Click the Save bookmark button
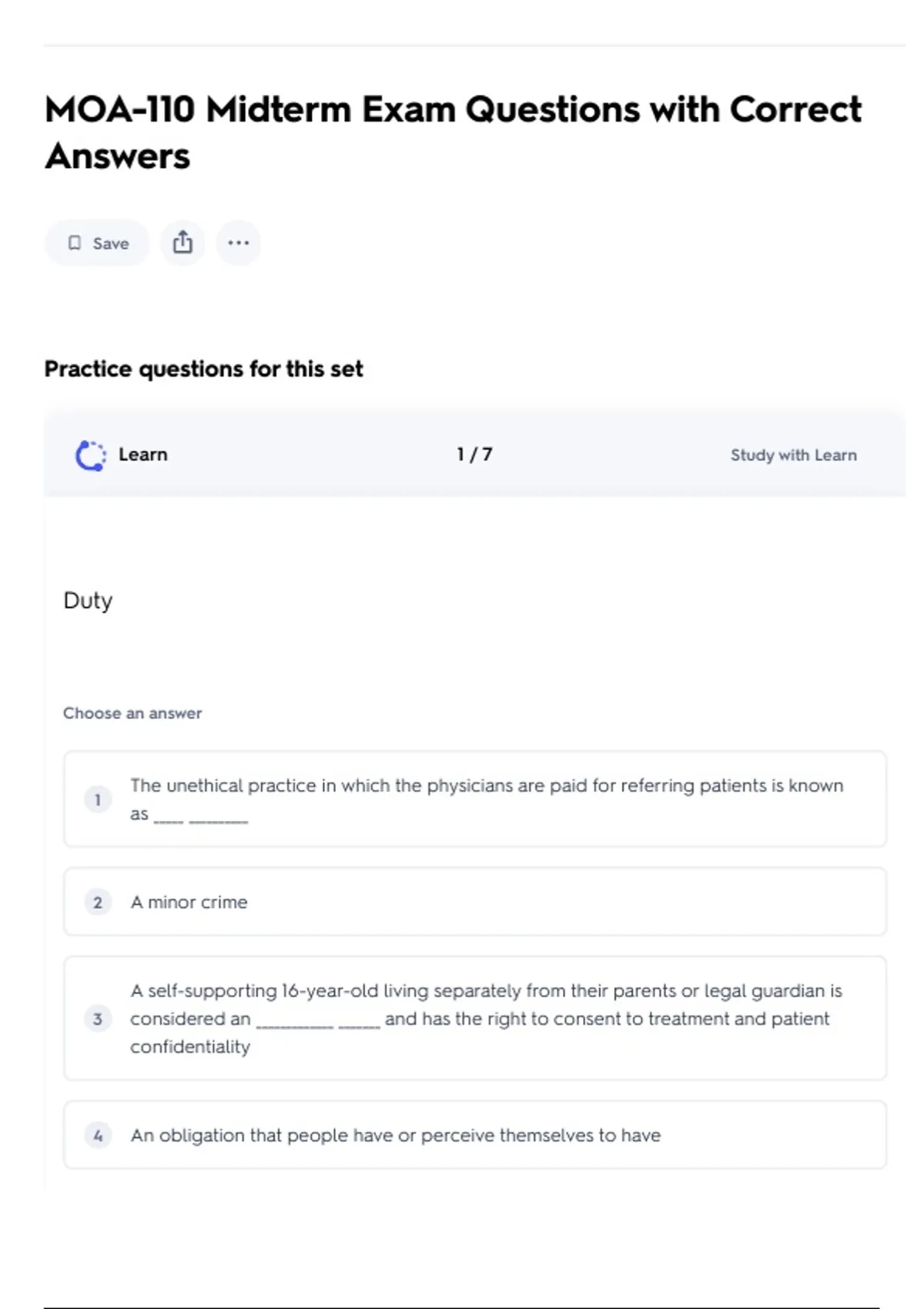Image resolution: width=924 pixels, height=1309 pixels. (98, 243)
